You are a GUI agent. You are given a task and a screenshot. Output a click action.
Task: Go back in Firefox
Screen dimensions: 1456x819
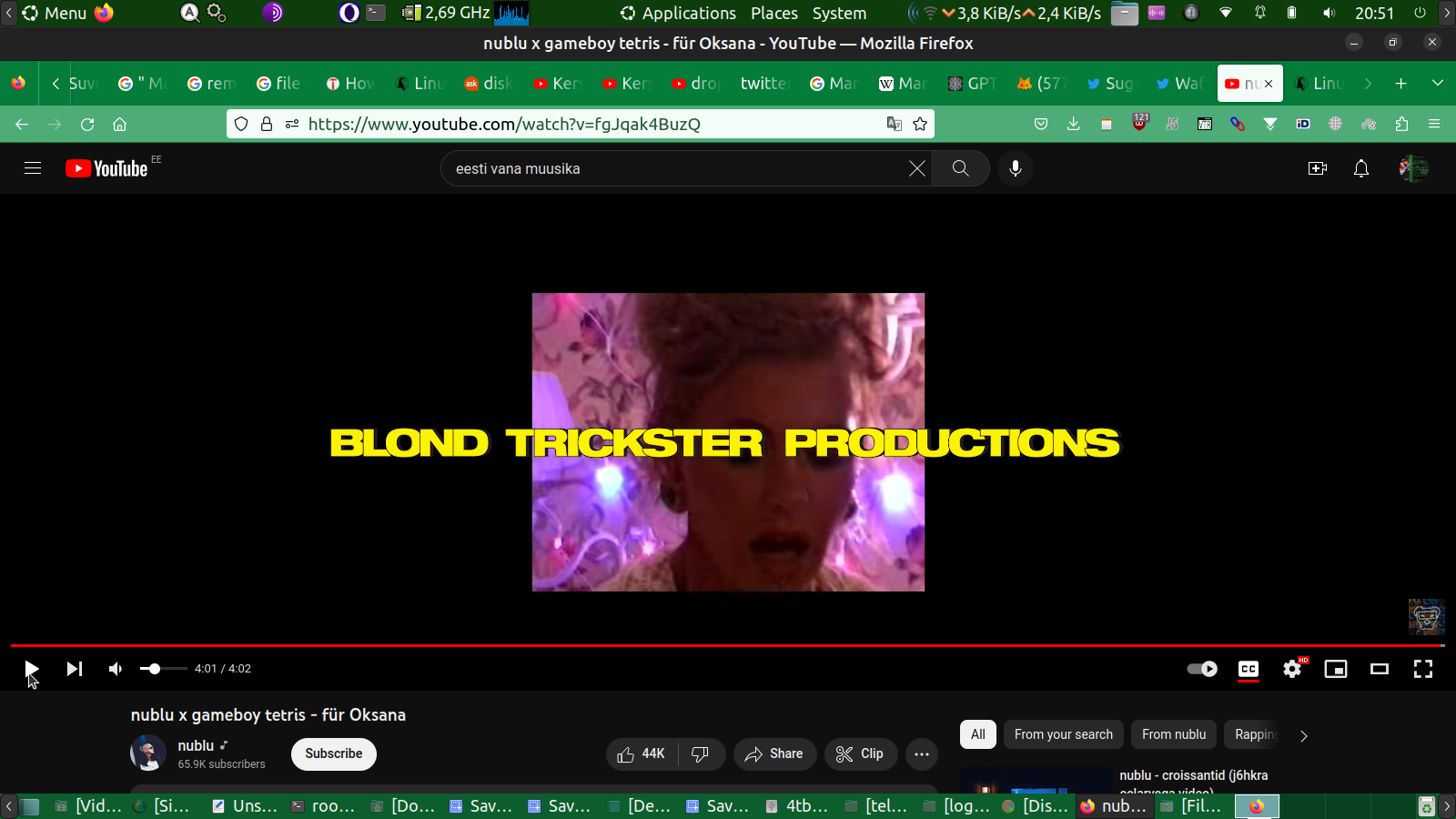pyautogui.click(x=22, y=124)
